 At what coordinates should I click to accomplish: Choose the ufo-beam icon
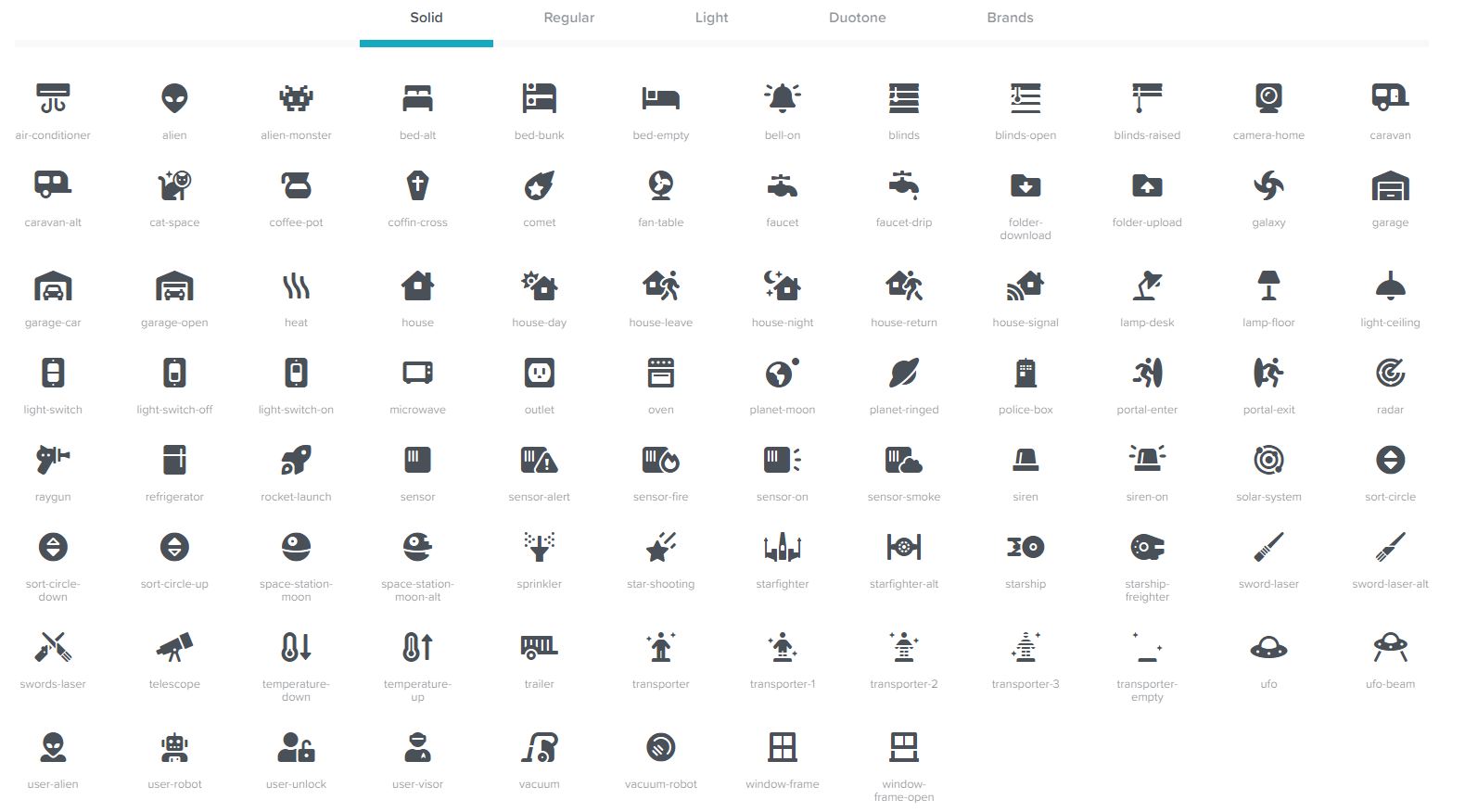1391,647
